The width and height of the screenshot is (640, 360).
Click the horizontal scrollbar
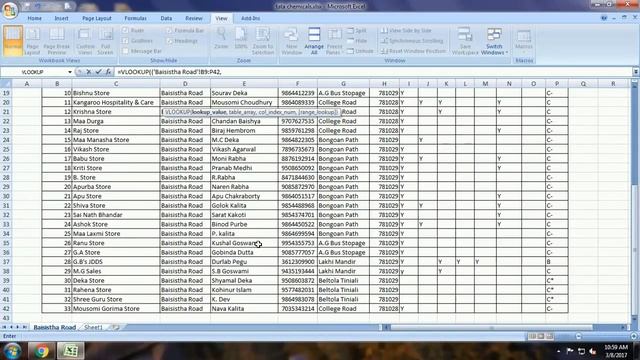click(x=504, y=327)
